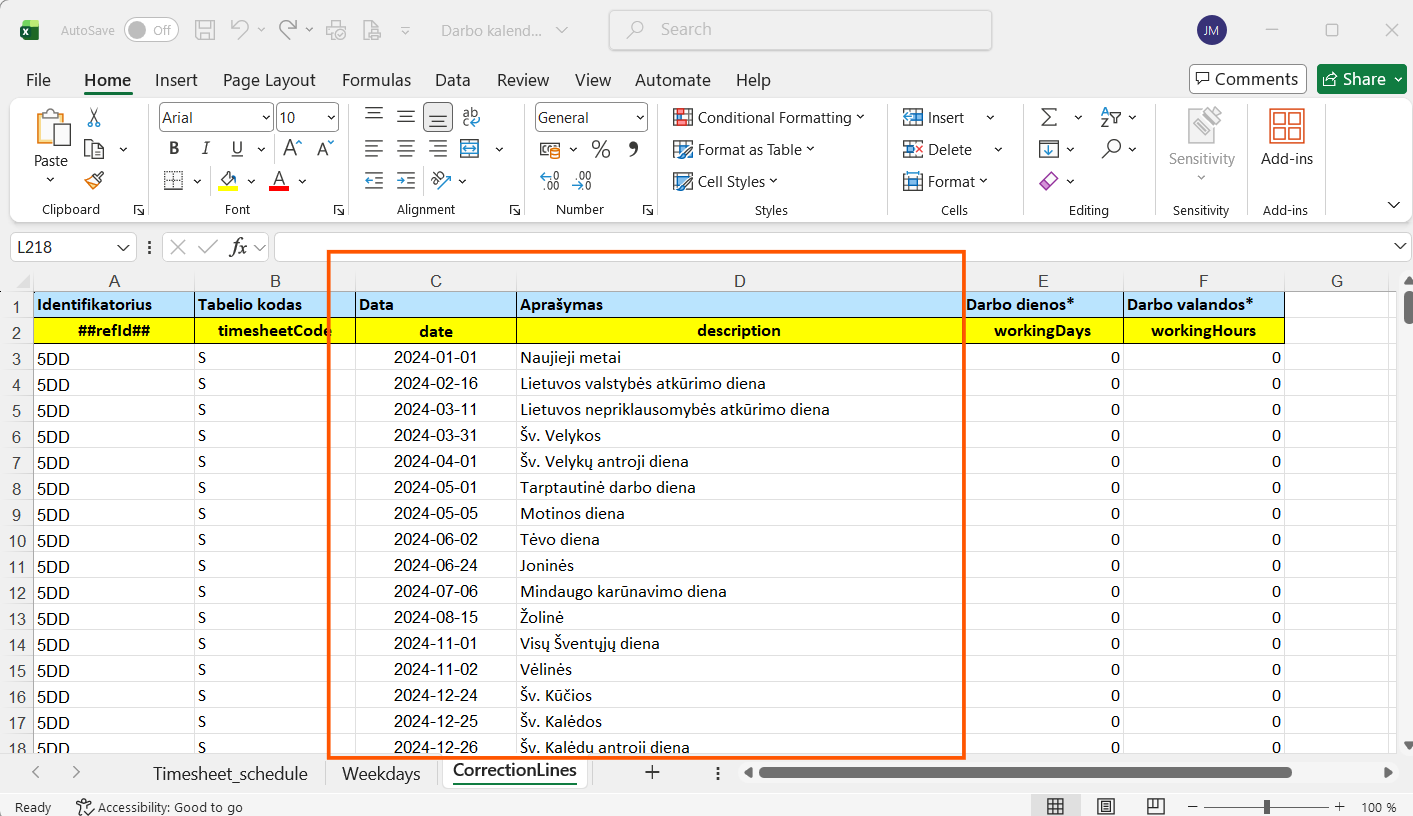This screenshot has width=1413, height=816.
Task: Increase font size
Action: (293, 149)
